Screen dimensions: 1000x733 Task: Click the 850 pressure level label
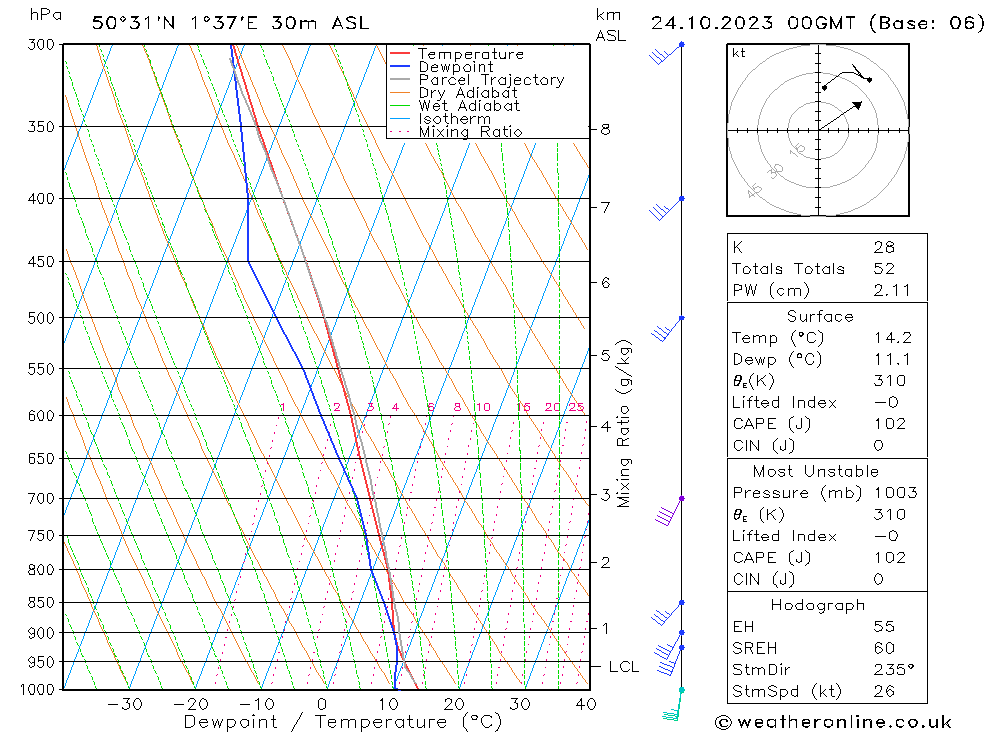(x=41, y=602)
